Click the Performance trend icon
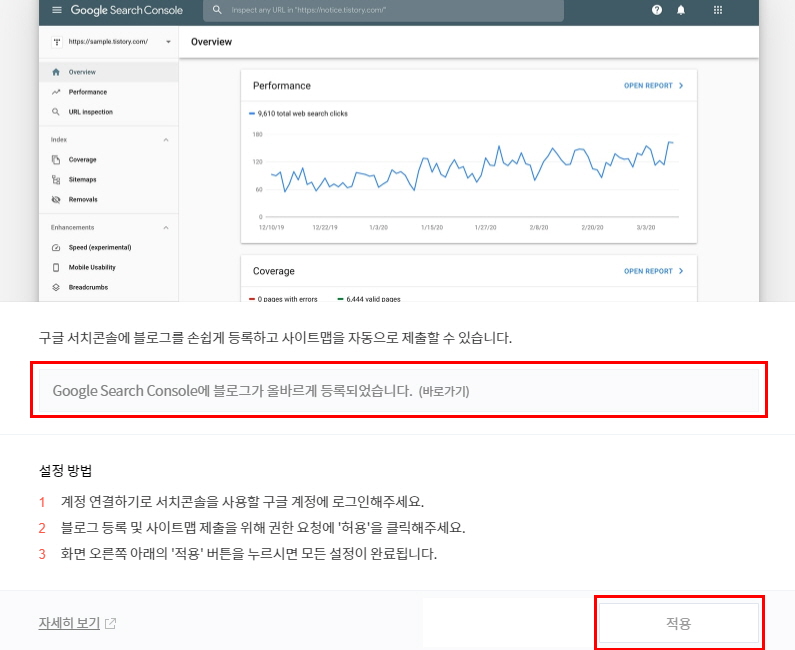 [x=56, y=92]
